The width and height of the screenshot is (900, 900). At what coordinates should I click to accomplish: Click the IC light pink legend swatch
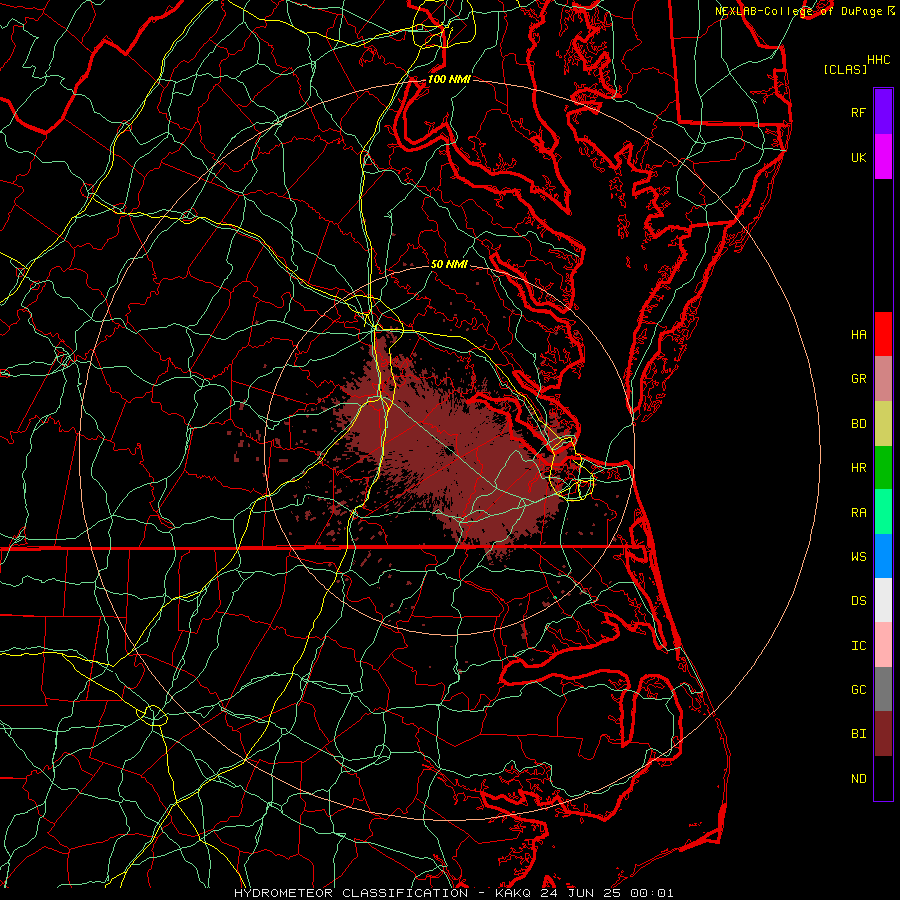tap(883, 645)
